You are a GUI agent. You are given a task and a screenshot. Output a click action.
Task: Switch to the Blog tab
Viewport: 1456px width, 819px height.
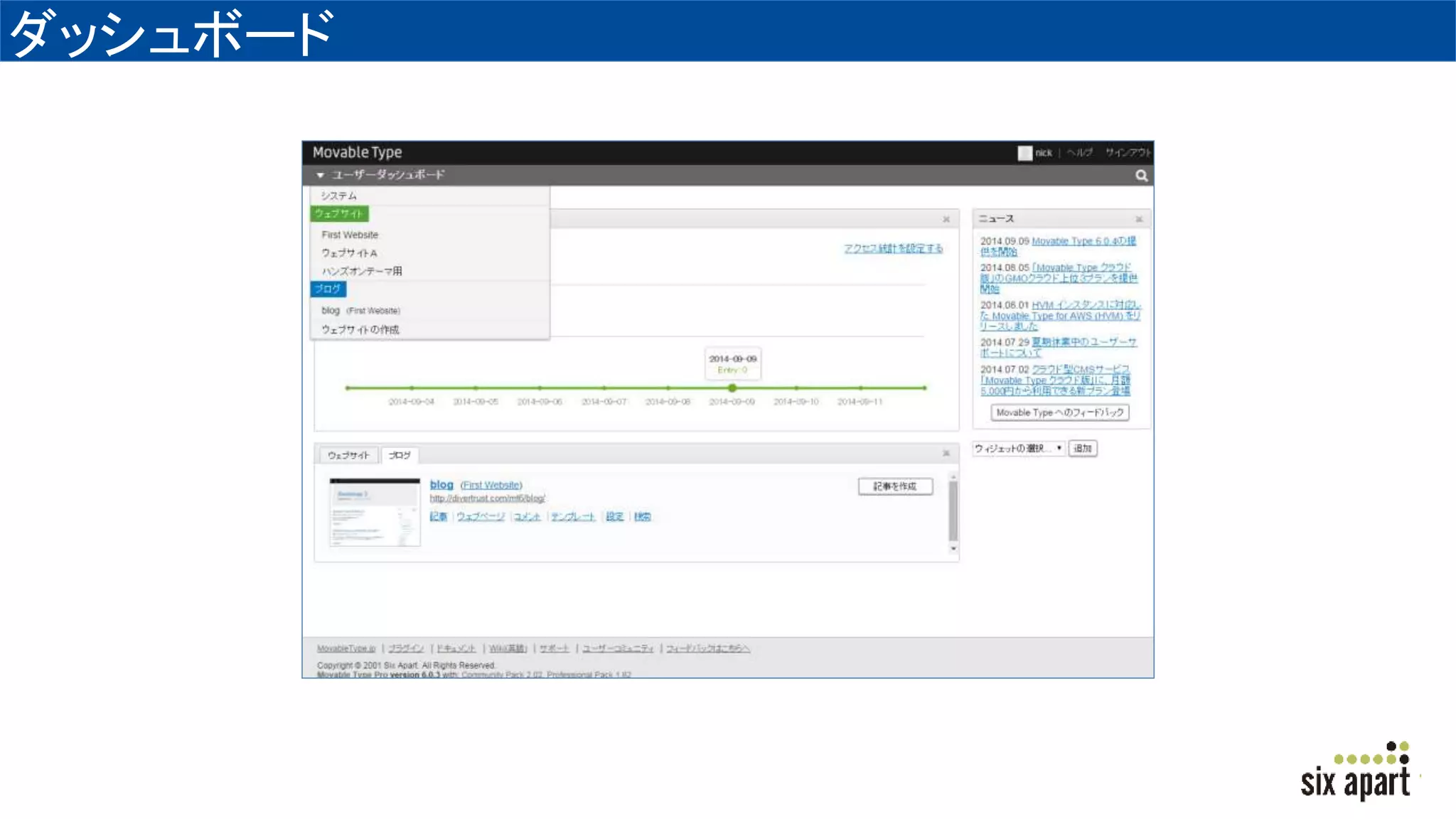click(x=400, y=455)
